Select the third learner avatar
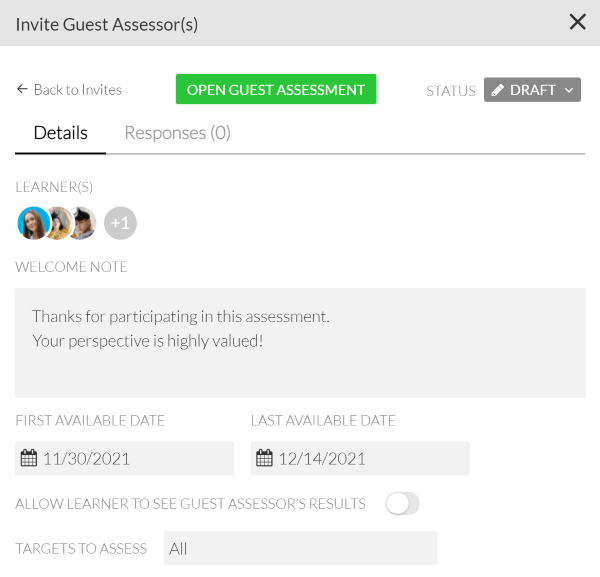This screenshot has width=600, height=577. point(83,223)
